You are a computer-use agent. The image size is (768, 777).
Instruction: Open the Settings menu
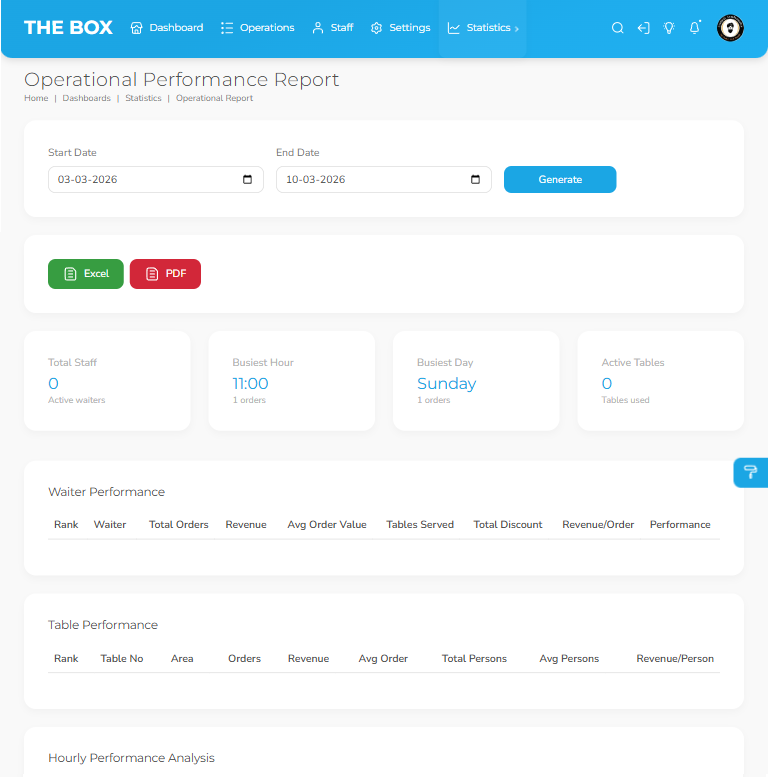(x=400, y=28)
